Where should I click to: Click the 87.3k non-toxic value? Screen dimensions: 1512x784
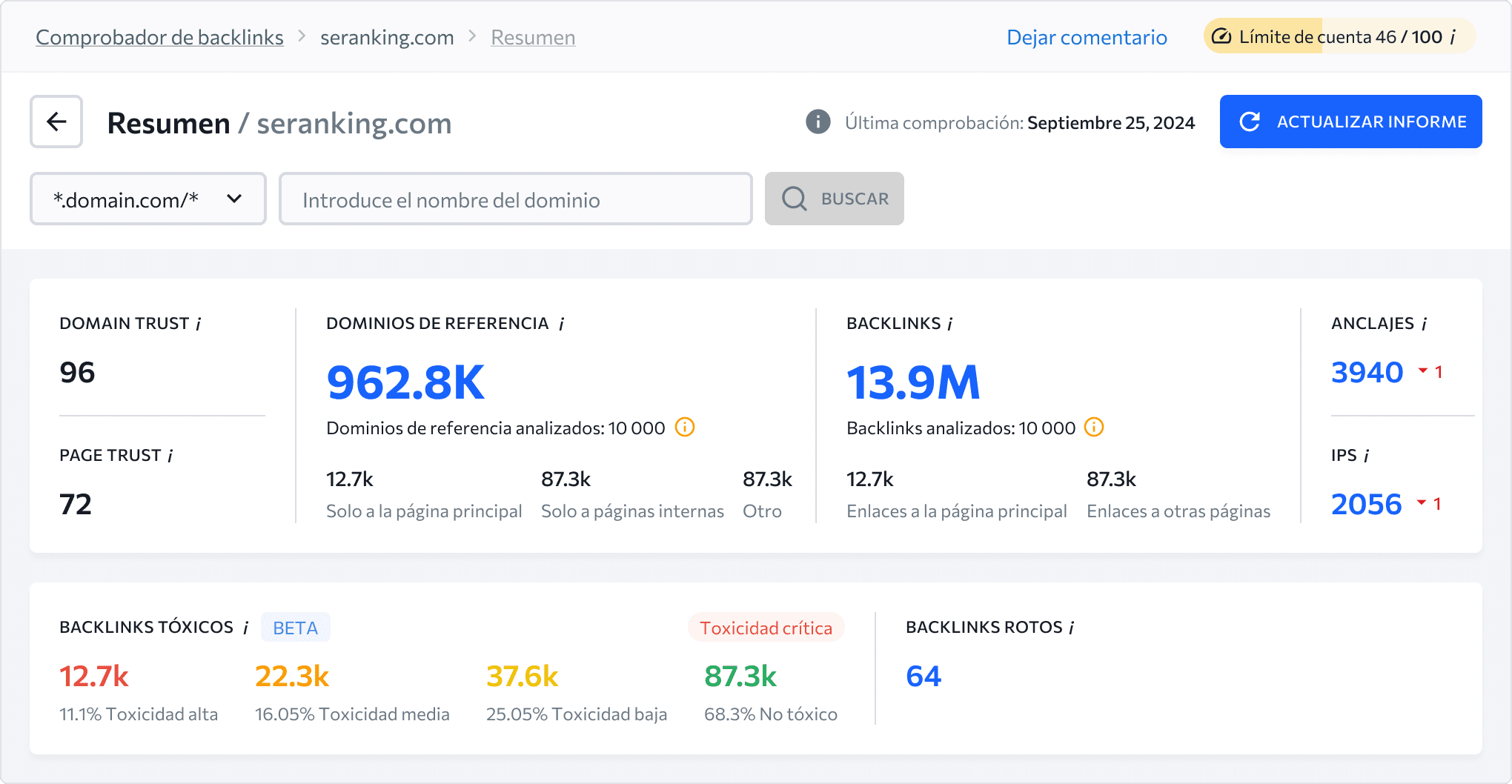tap(740, 676)
